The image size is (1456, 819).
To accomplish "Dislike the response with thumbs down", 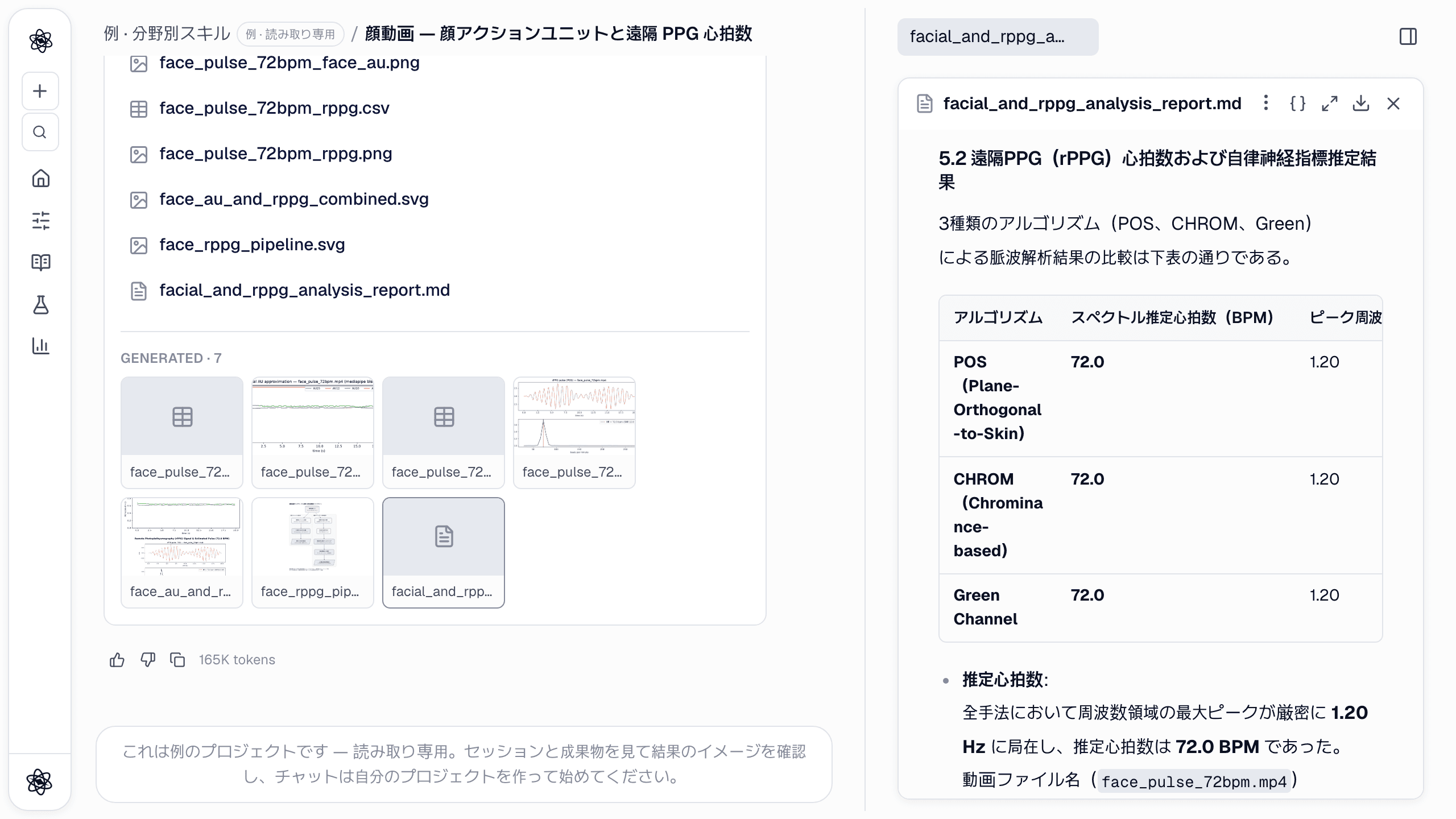I will coord(148,660).
